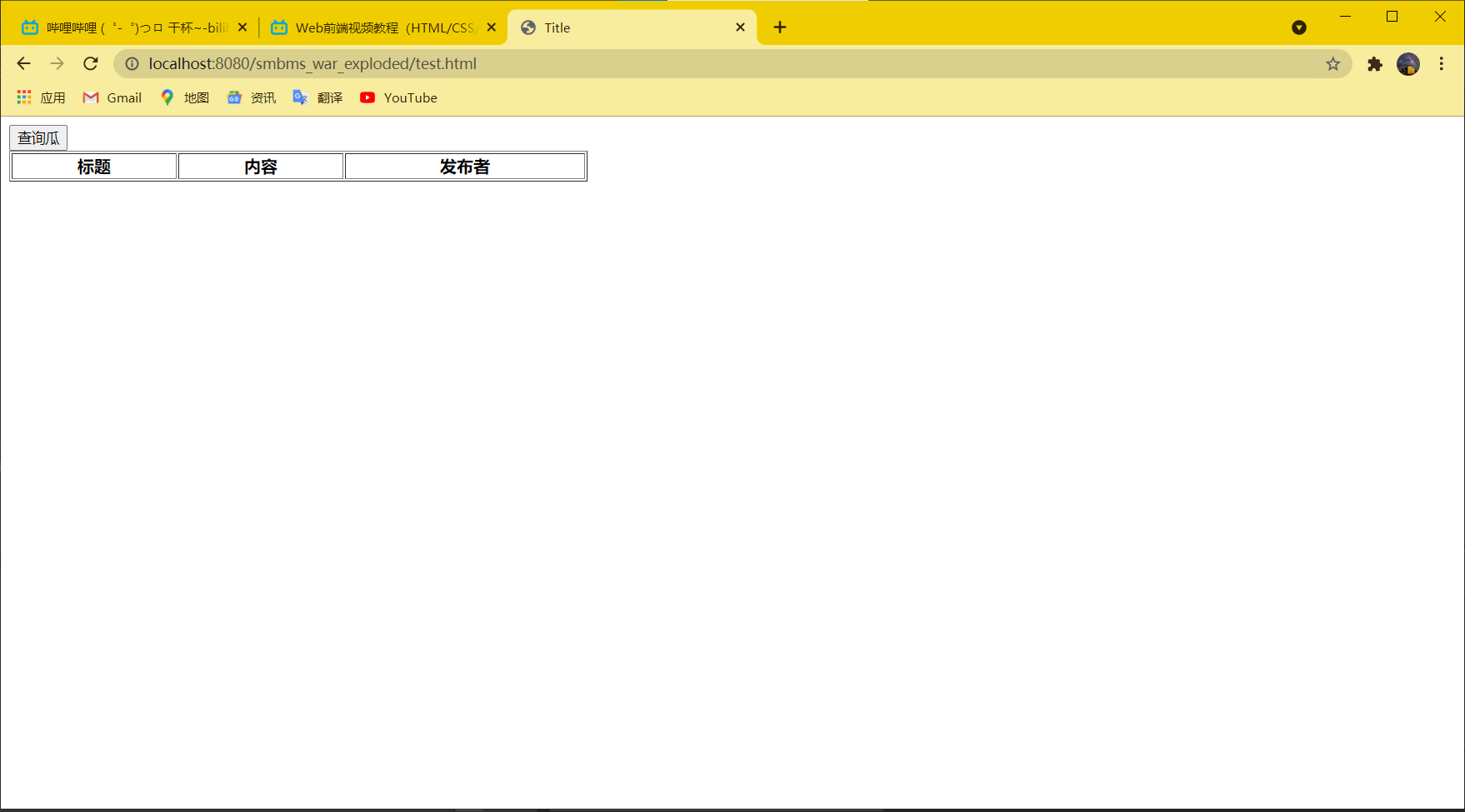The height and width of the screenshot is (812, 1465).
Task: Open the Extensions puzzle icon
Action: (1375, 64)
